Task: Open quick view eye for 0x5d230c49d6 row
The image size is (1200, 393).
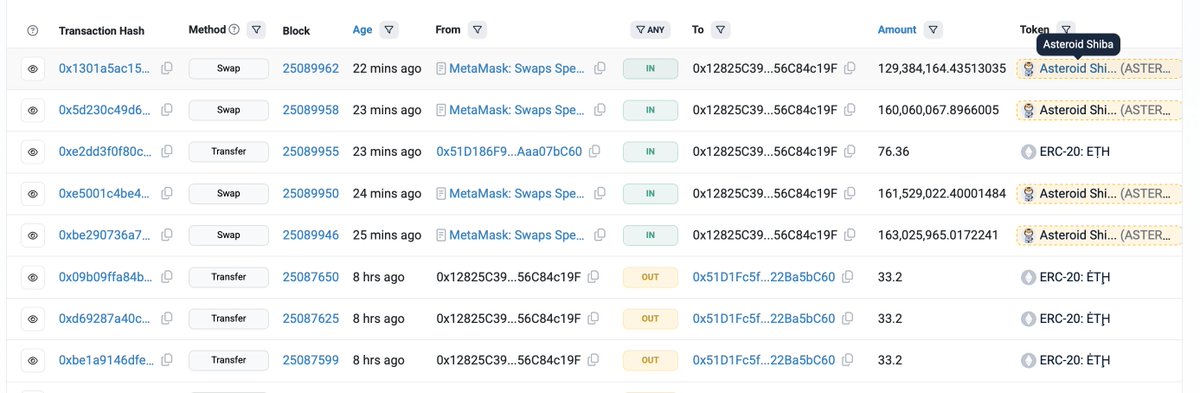Action: tap(33, 110)
